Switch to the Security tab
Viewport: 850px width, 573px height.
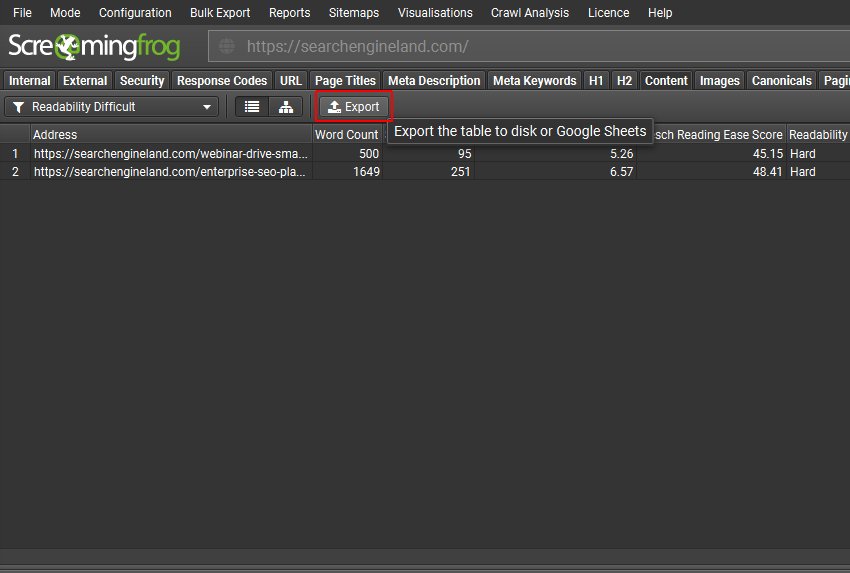click(142, 80)
